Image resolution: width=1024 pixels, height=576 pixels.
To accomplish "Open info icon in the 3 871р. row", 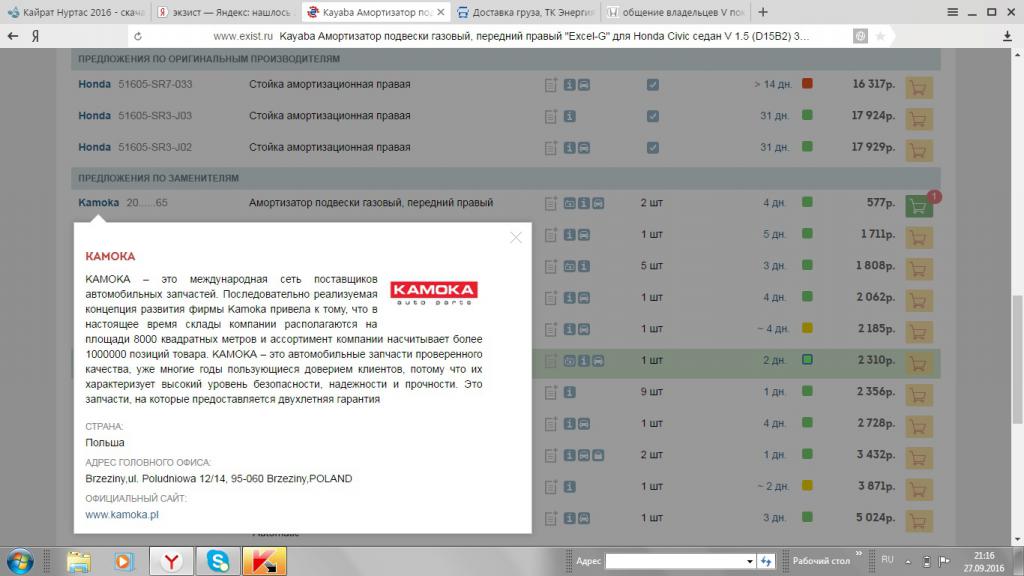I will pyautogui.click(x=569, y=487).
